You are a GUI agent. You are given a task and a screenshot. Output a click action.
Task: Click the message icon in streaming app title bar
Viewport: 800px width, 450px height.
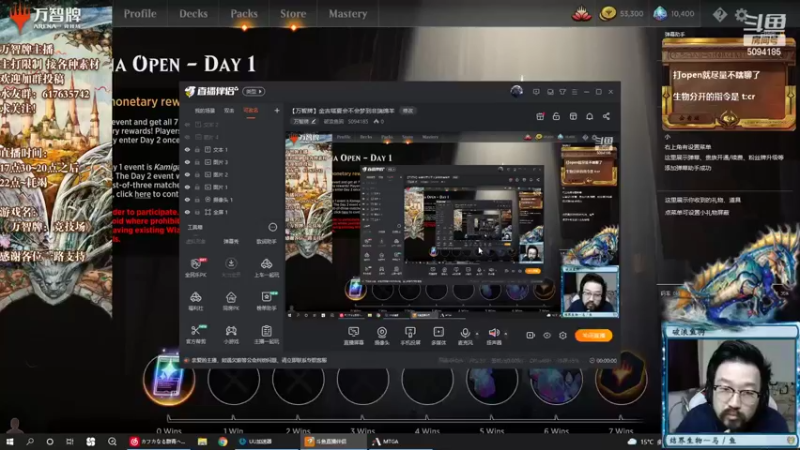pyautogui.click(x=536, y=92)
